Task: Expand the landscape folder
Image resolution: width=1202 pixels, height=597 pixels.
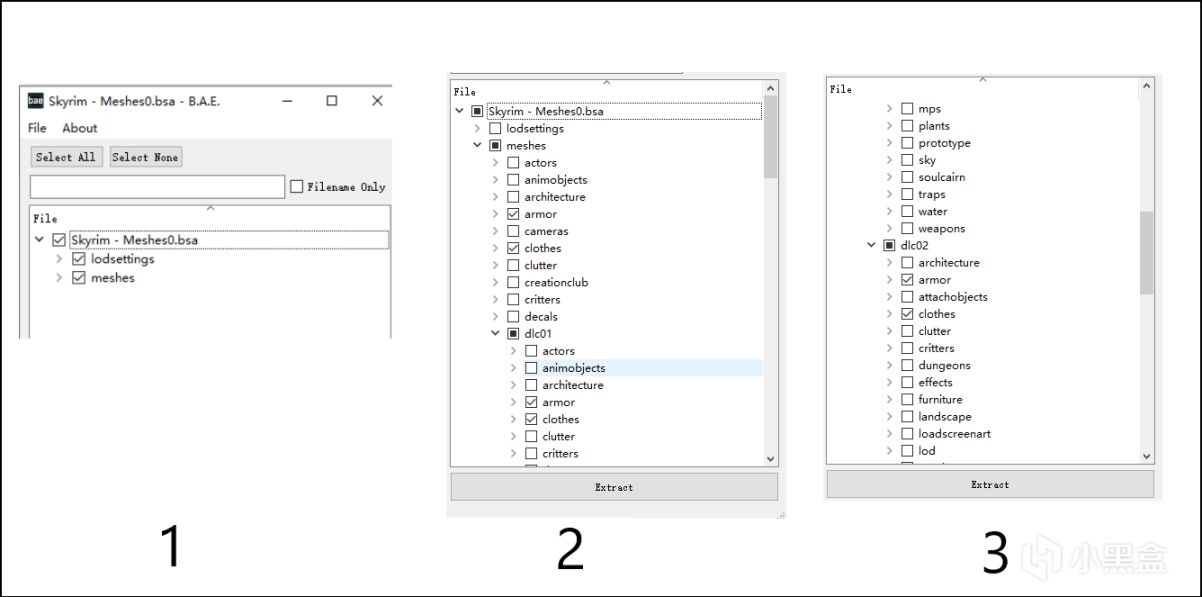Action: pos(889,416)
